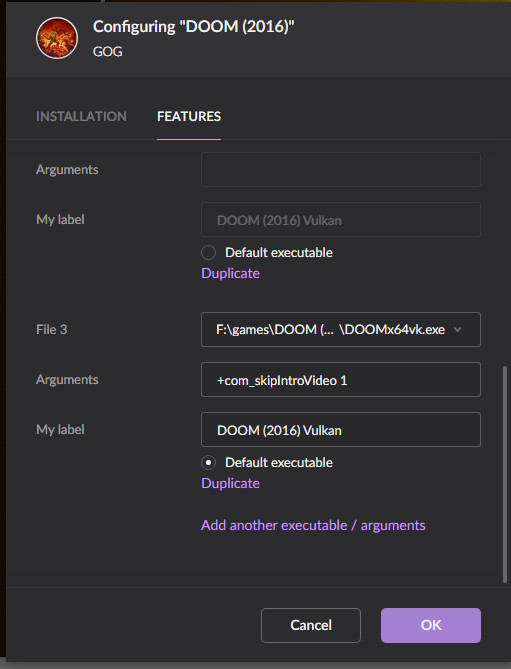This screenshot has height=669, width=511.
Task: Click the upper Duplicate link
Action: pos(230,273)
